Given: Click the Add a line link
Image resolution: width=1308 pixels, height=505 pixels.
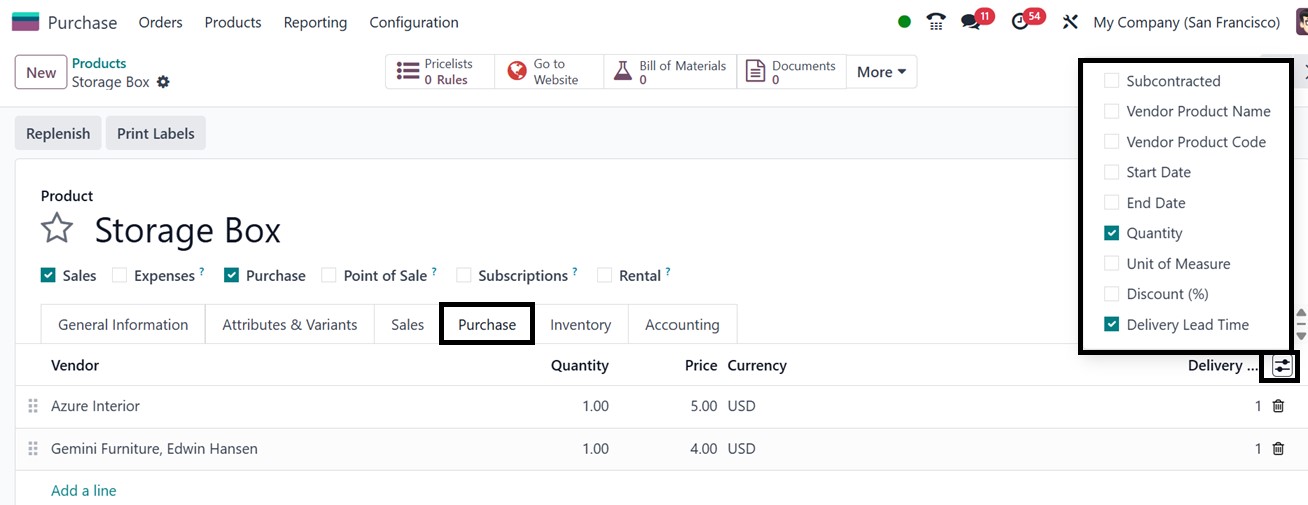Looking at the screenshot, I should point(84,490).
